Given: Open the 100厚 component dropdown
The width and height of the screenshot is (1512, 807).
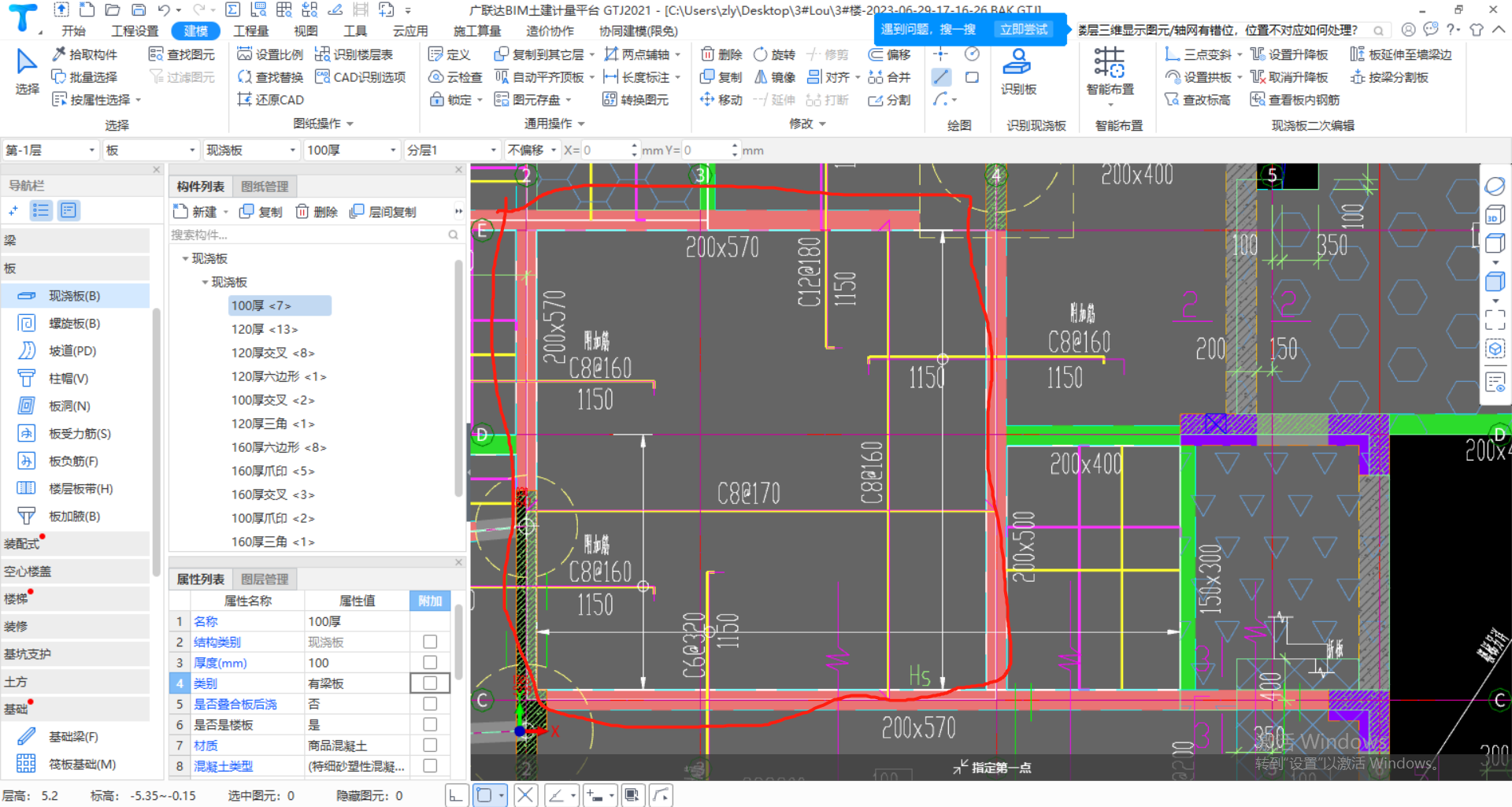Looking at the screenshot, I should pyautogui.click(x=352, y=150).
